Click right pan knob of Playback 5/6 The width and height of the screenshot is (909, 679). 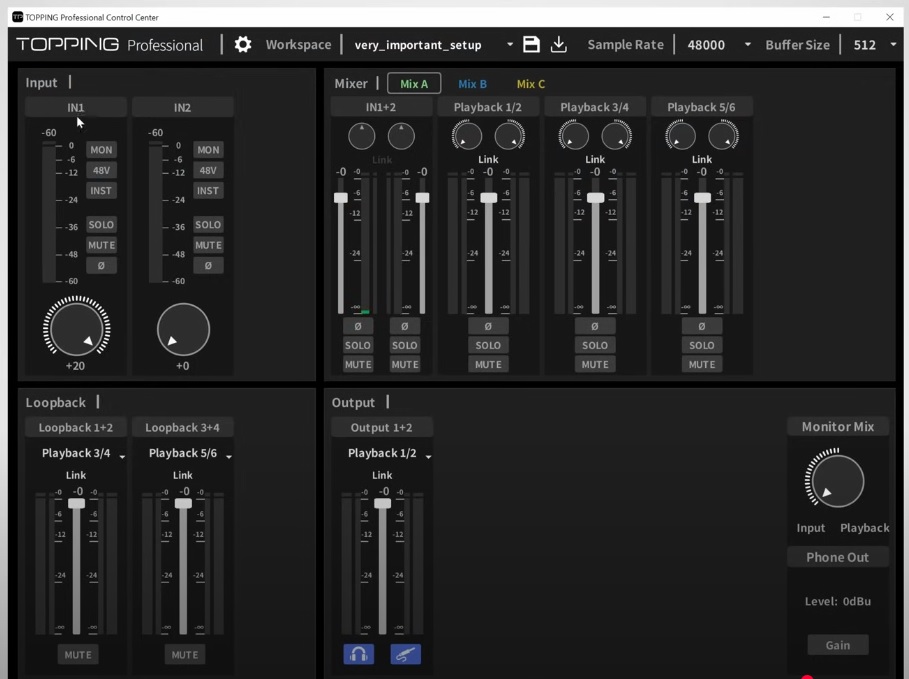[723, 136]
